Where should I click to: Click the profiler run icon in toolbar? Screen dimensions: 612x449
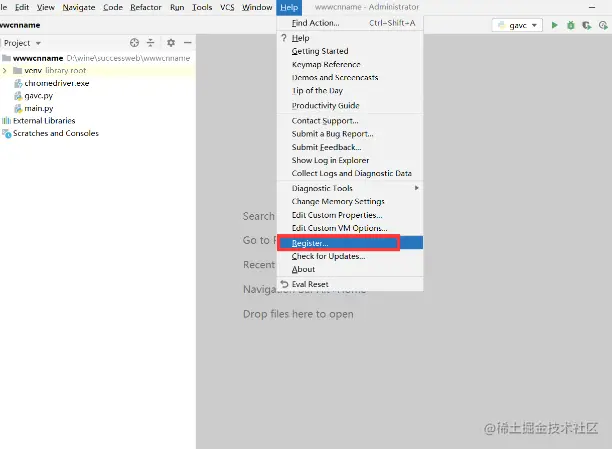603,25
